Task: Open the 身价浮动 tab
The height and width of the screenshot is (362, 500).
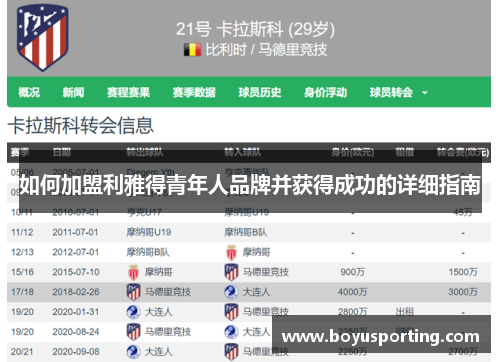Action: tap(325, 92)
